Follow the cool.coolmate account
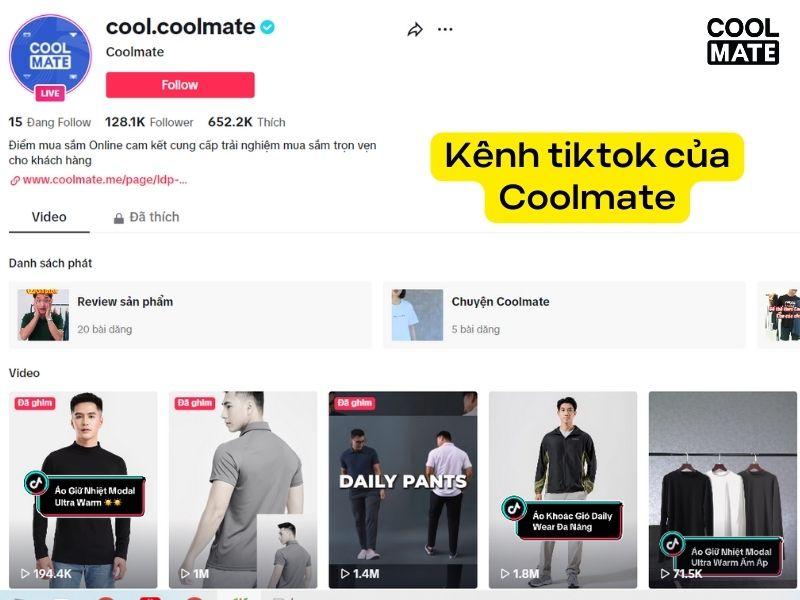The image size is (800, 600). (x=180, y=85)
